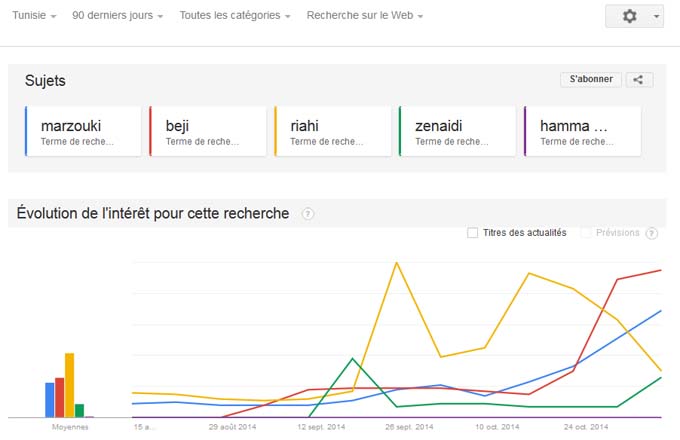Open the Recherche sur le Web menu
This screenshot has width=680, height=440.
click(364, 16)
